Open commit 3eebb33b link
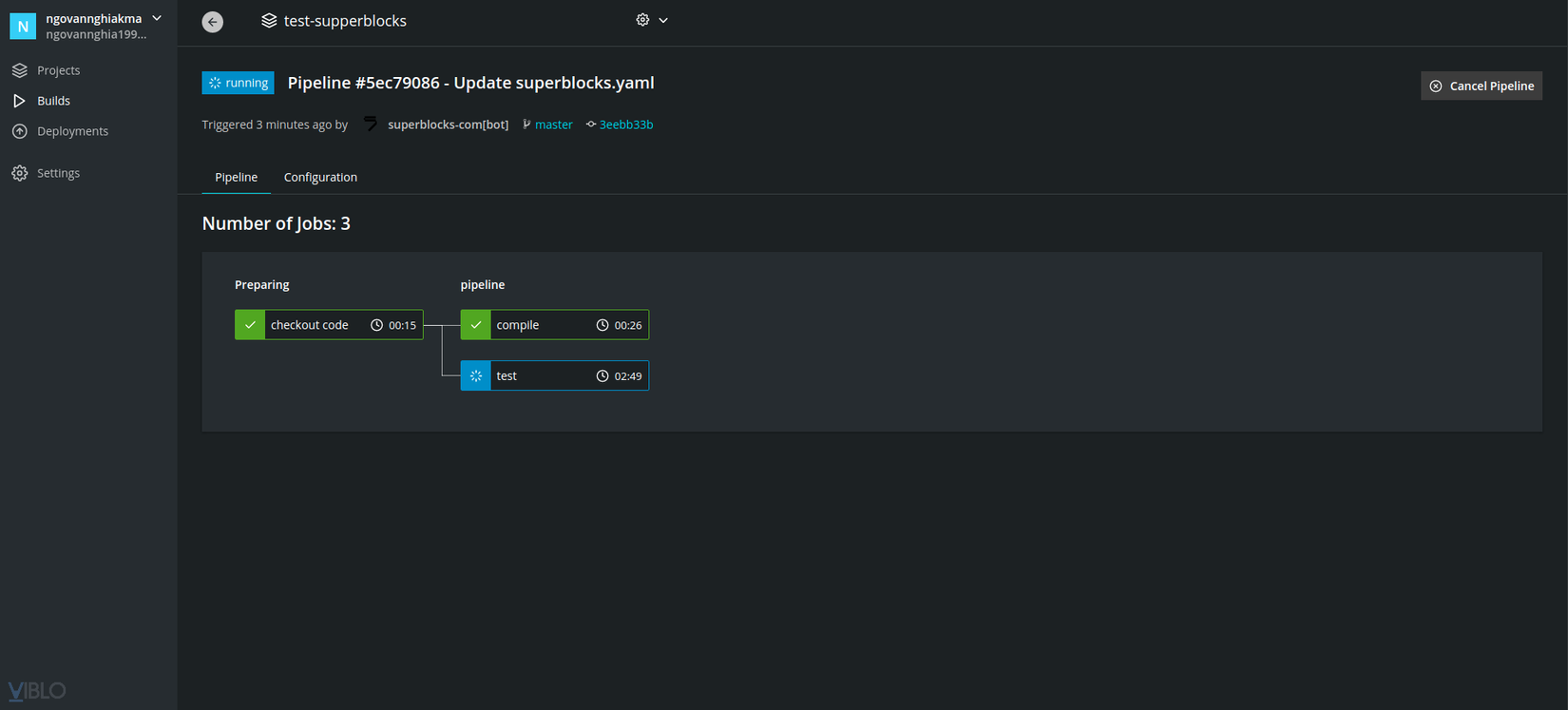This screenshot has width=1568, height=710. tap(625, 125)
